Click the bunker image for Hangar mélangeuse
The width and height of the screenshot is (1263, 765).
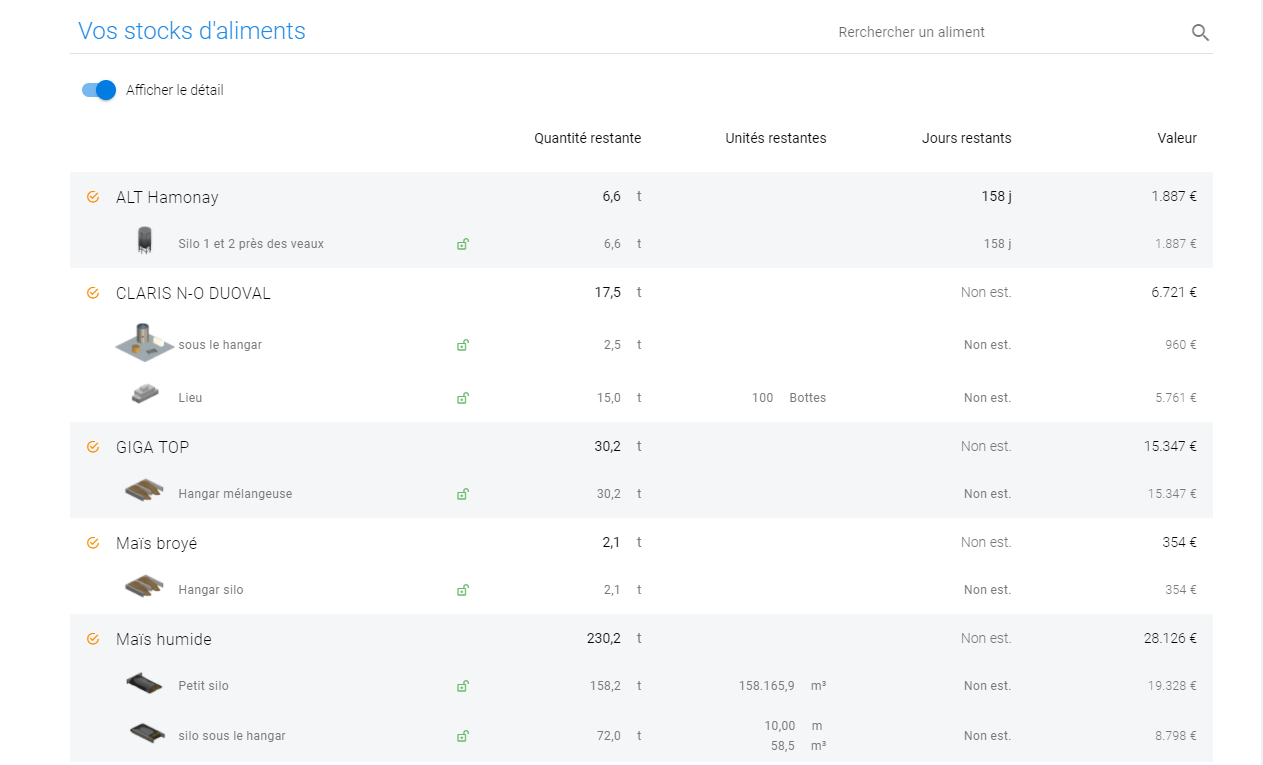145,491
